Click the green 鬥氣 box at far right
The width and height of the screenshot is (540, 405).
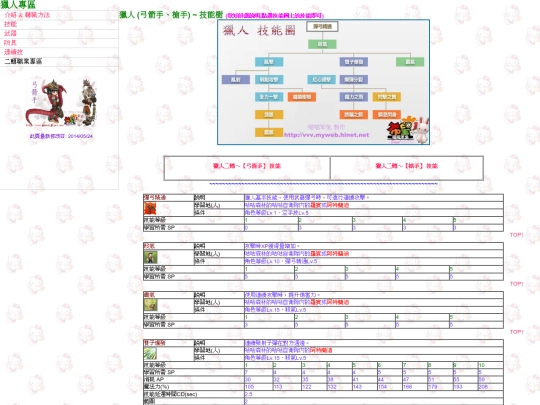pyautogui.click(x=410, y=62)
